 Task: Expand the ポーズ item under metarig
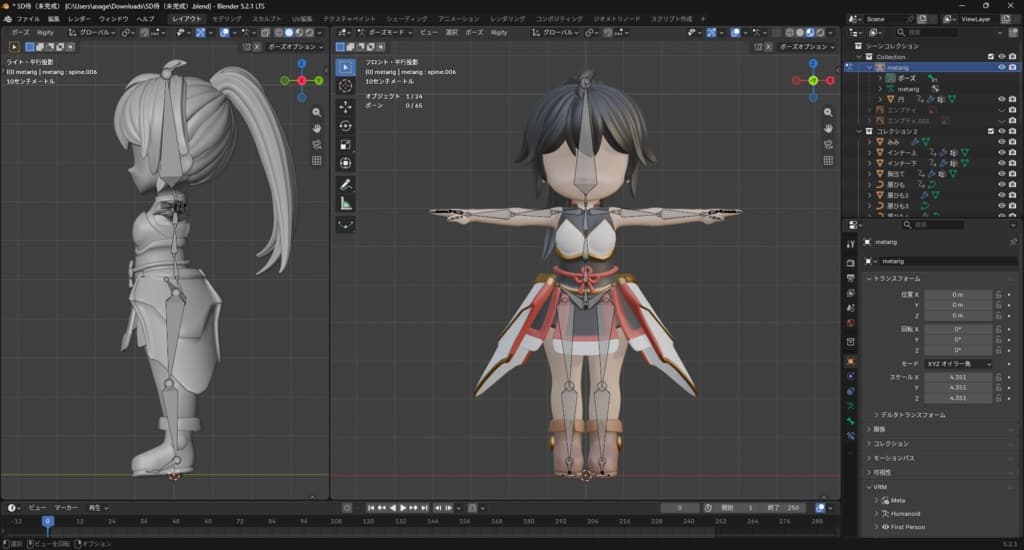click(880, 78)
